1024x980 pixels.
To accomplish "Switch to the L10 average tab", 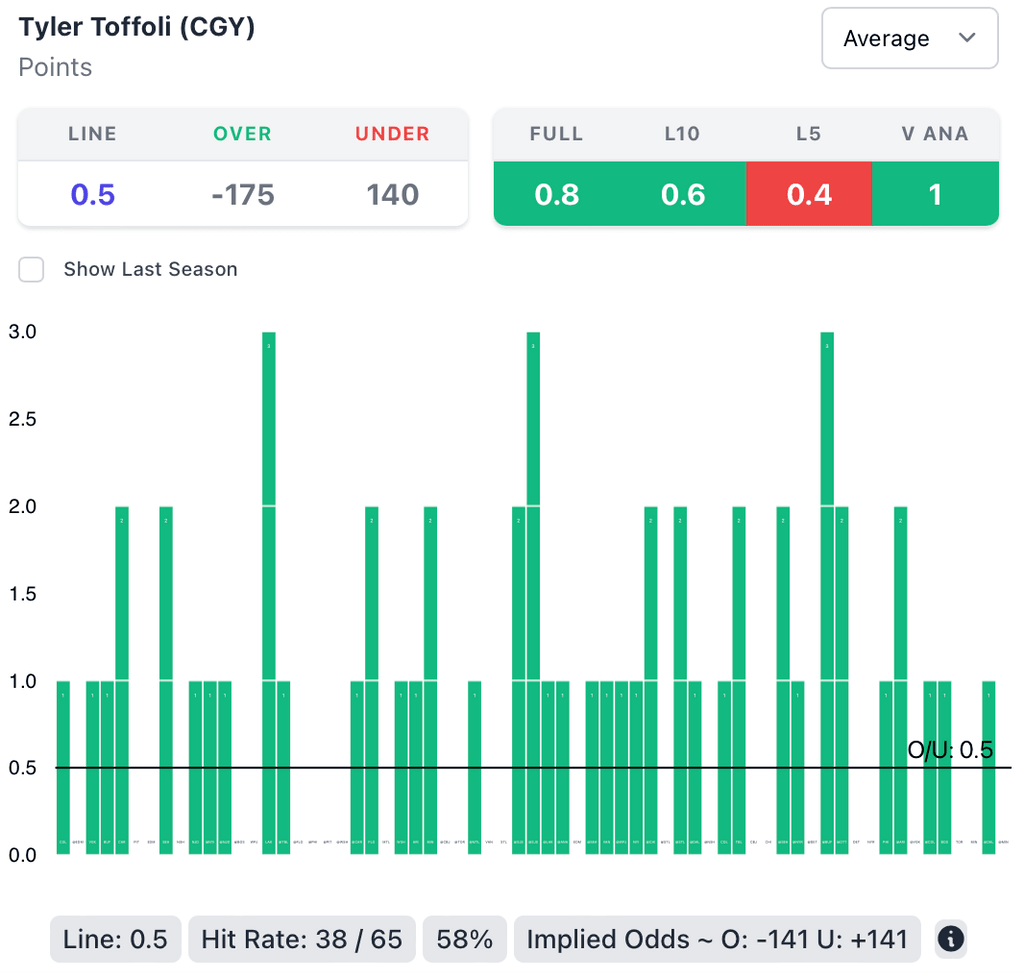I will pyautogui.click(x=683, y=193).
